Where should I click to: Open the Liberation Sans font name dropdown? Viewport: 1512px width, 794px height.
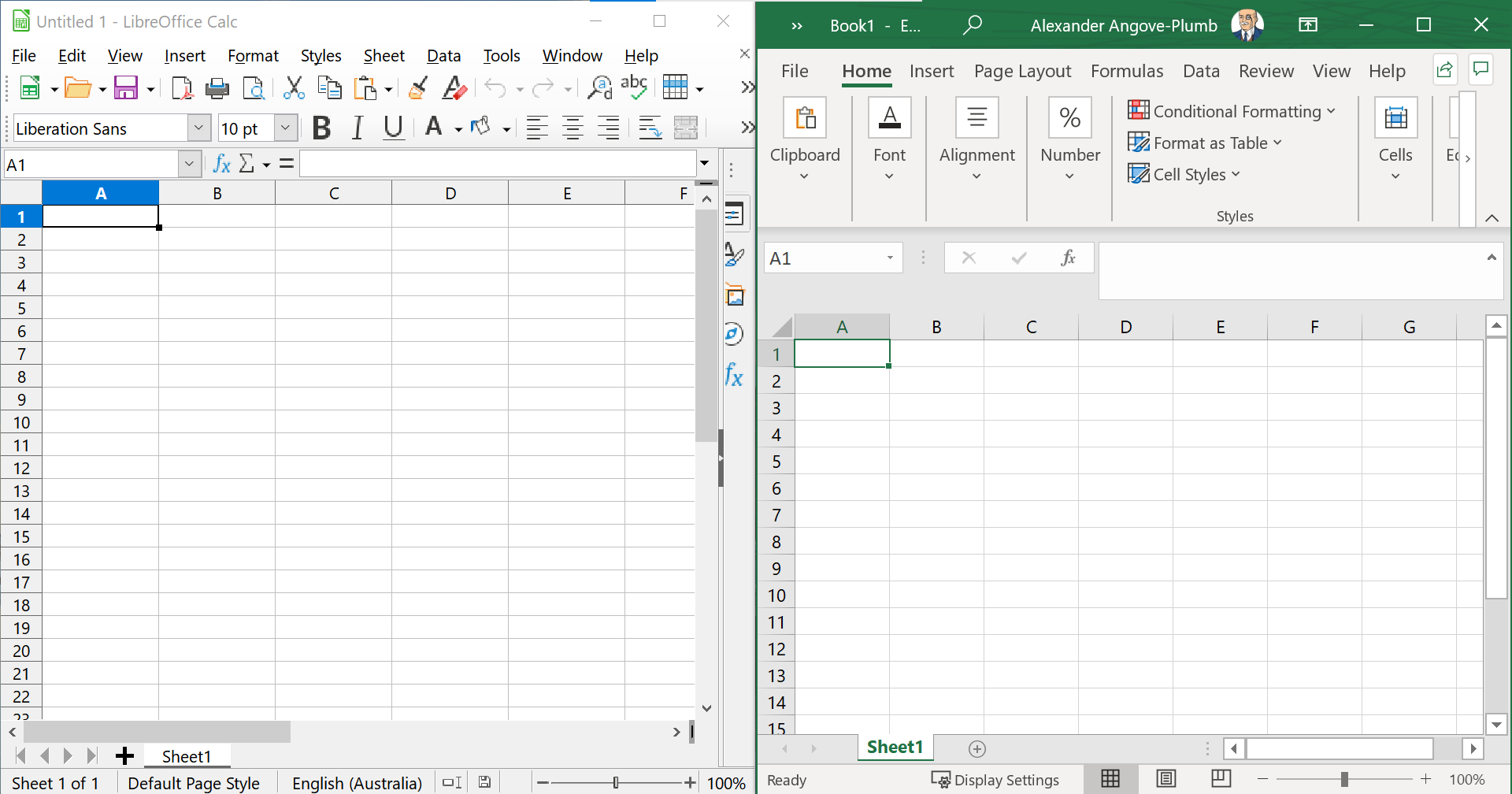coord(198,128)
